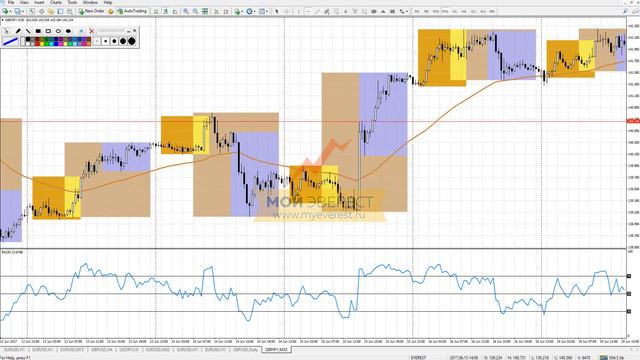Open the Strategy Tester icon
640x360 pixels.
[70, 11]
